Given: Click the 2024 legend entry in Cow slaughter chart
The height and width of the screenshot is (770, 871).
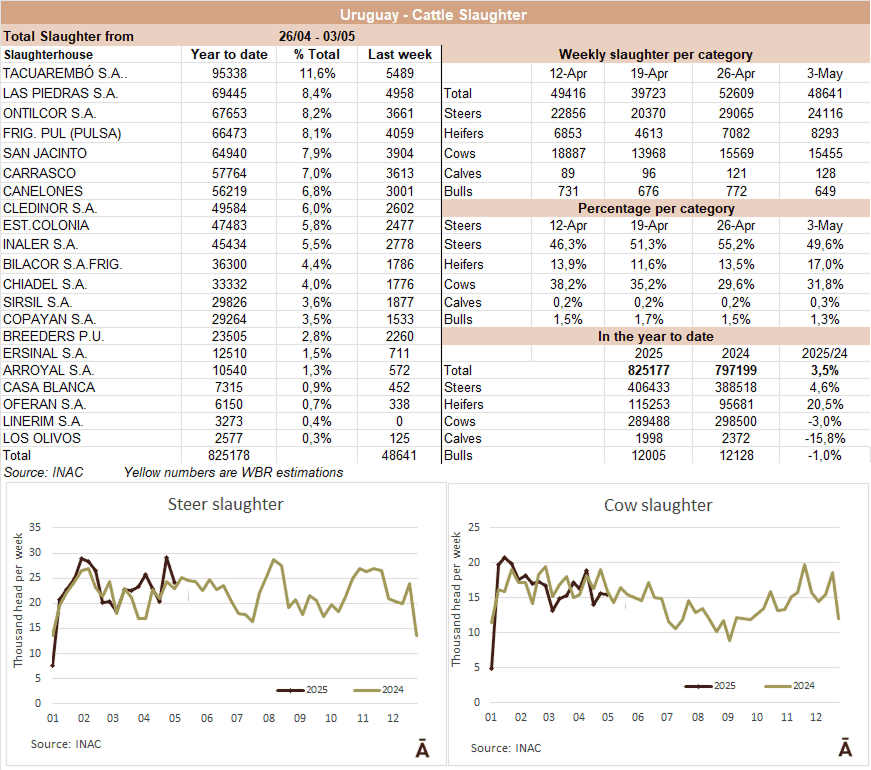Looking at the screenshot, I should coord(789,686).
